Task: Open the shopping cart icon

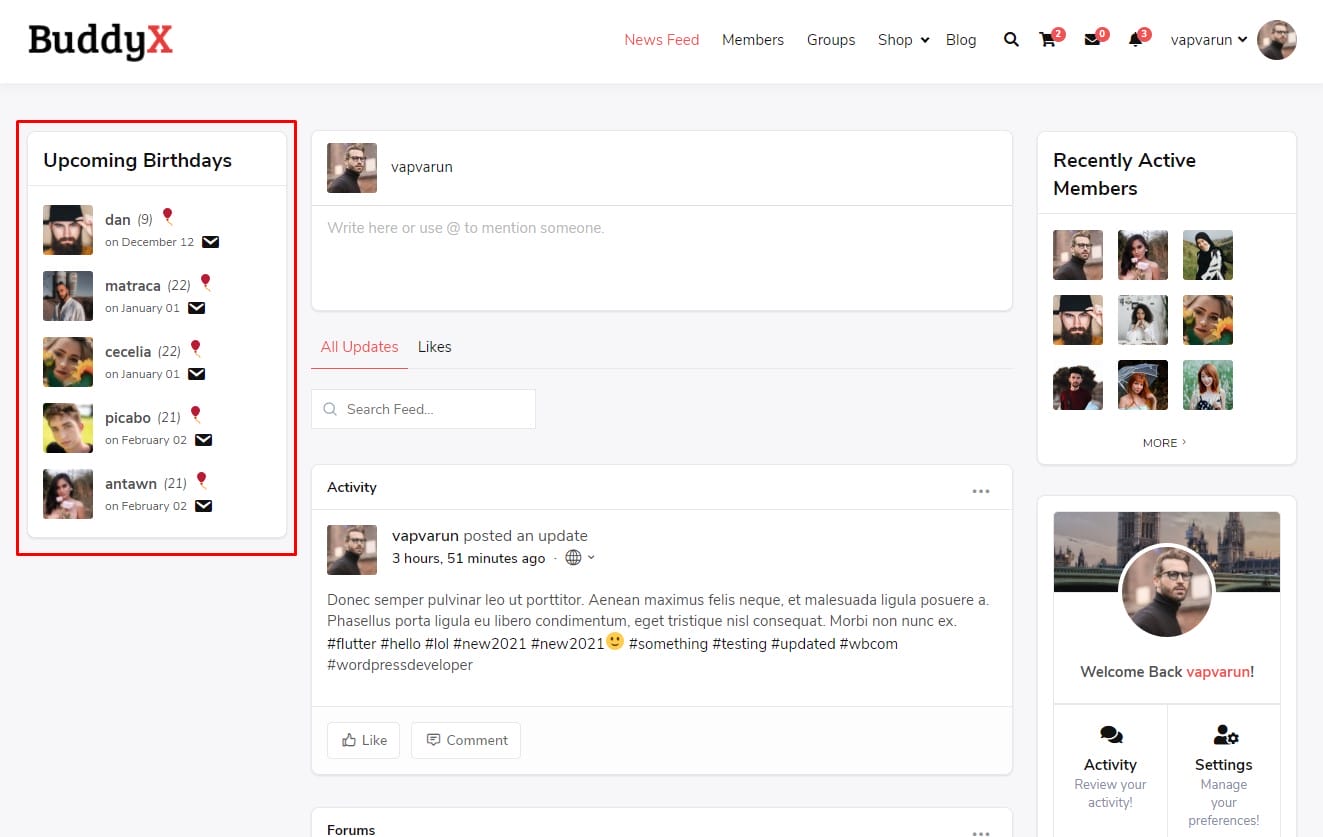Action: pyautogui.click(x=1048, y=40)
